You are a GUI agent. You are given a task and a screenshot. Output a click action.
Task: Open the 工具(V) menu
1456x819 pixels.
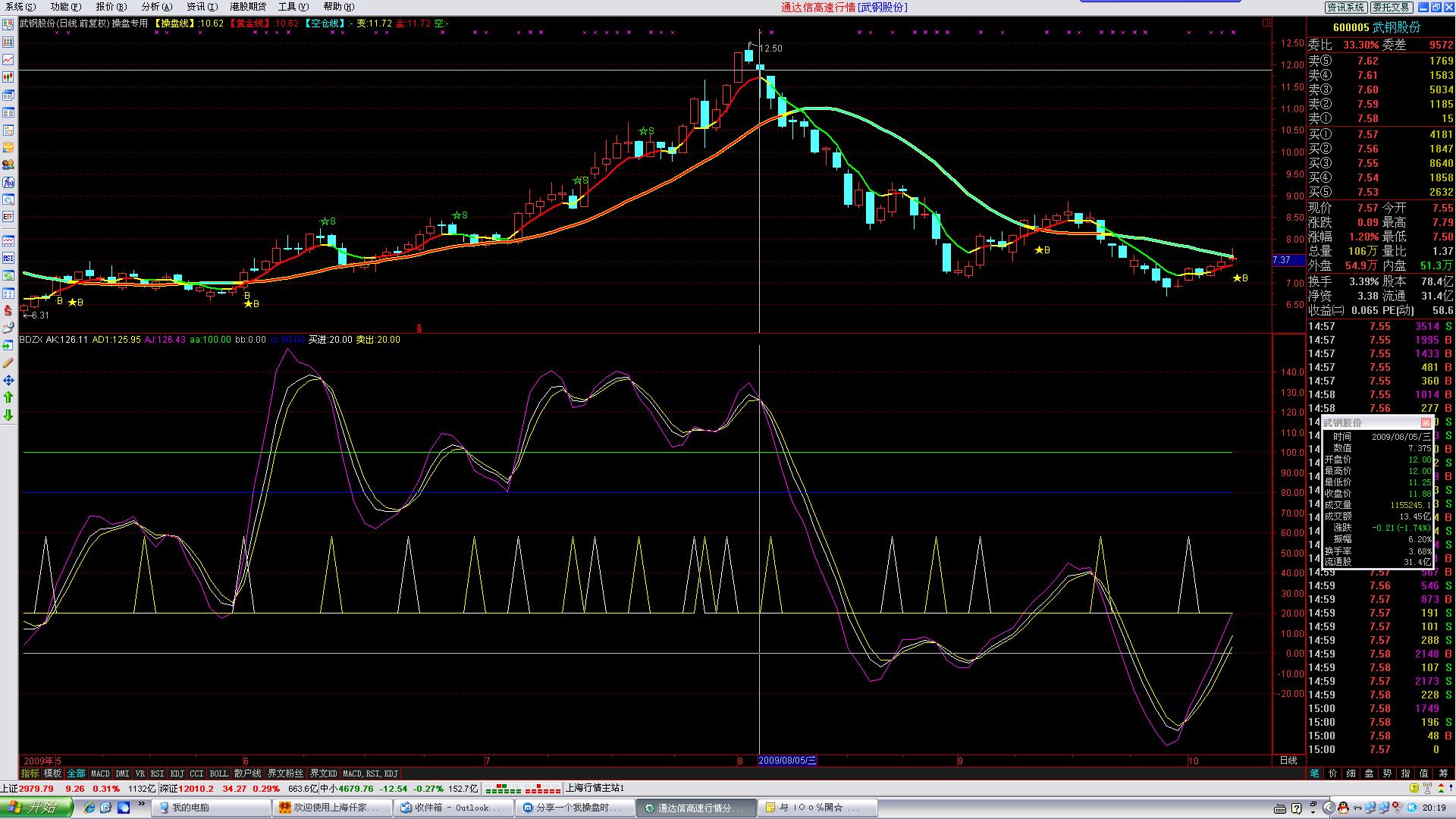[x=293, y=7]
